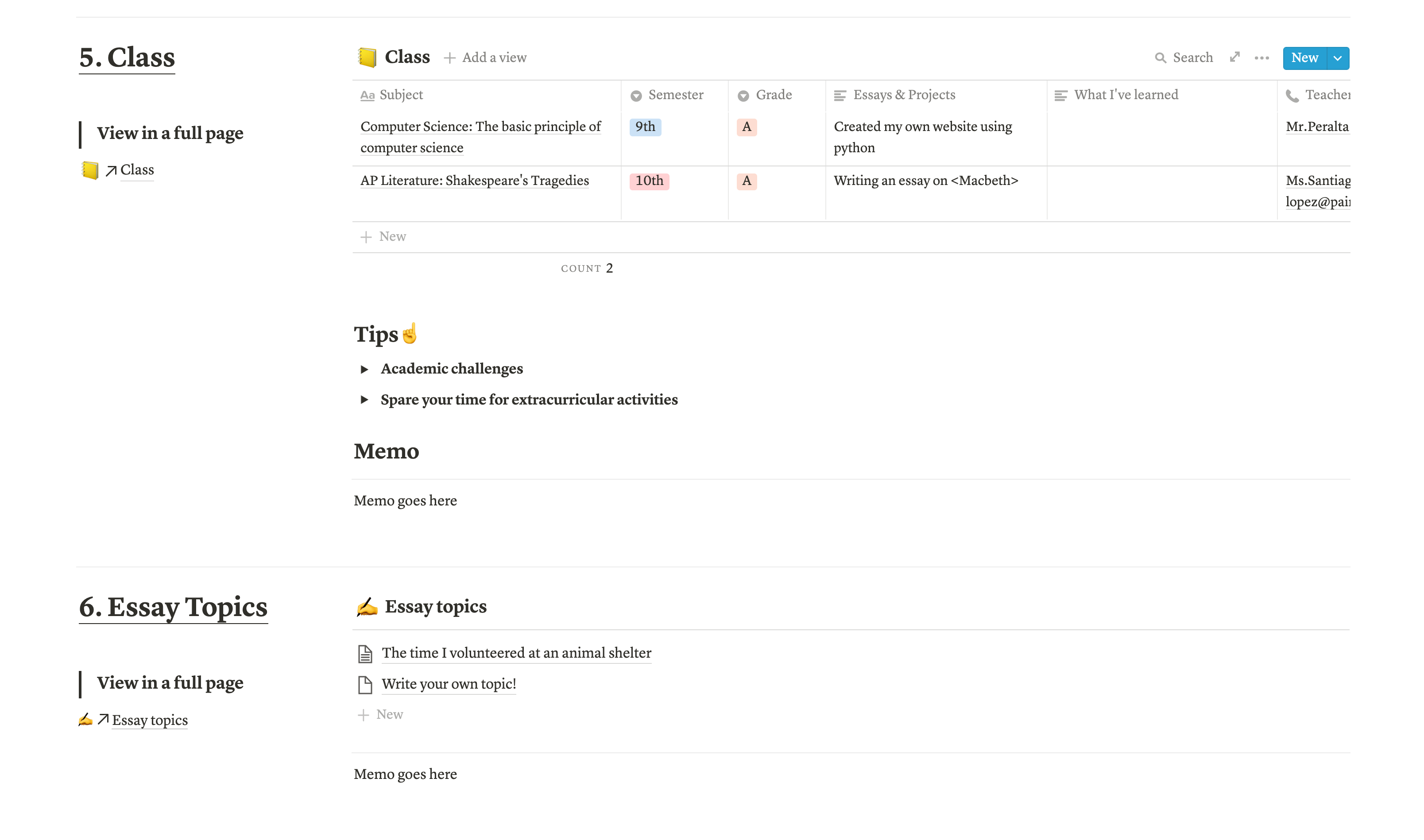The image size is (1424, 840).
Task: Expand the Academic challenges toggle
Action: click(x=364, y=370)
